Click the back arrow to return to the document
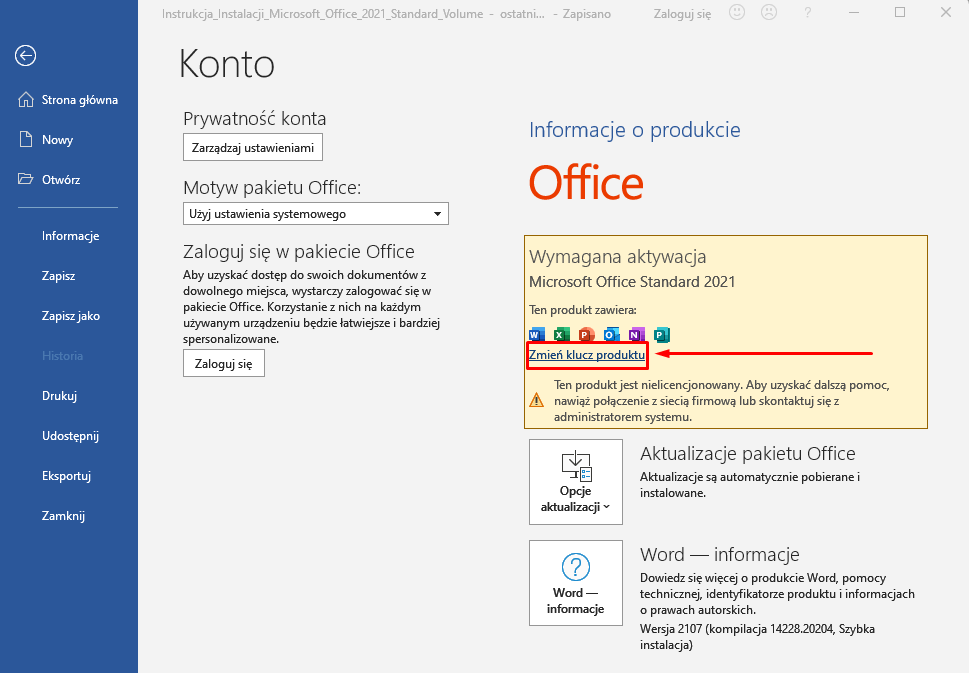Viewport: 969px width, 673px height. (x=25, y=56)
